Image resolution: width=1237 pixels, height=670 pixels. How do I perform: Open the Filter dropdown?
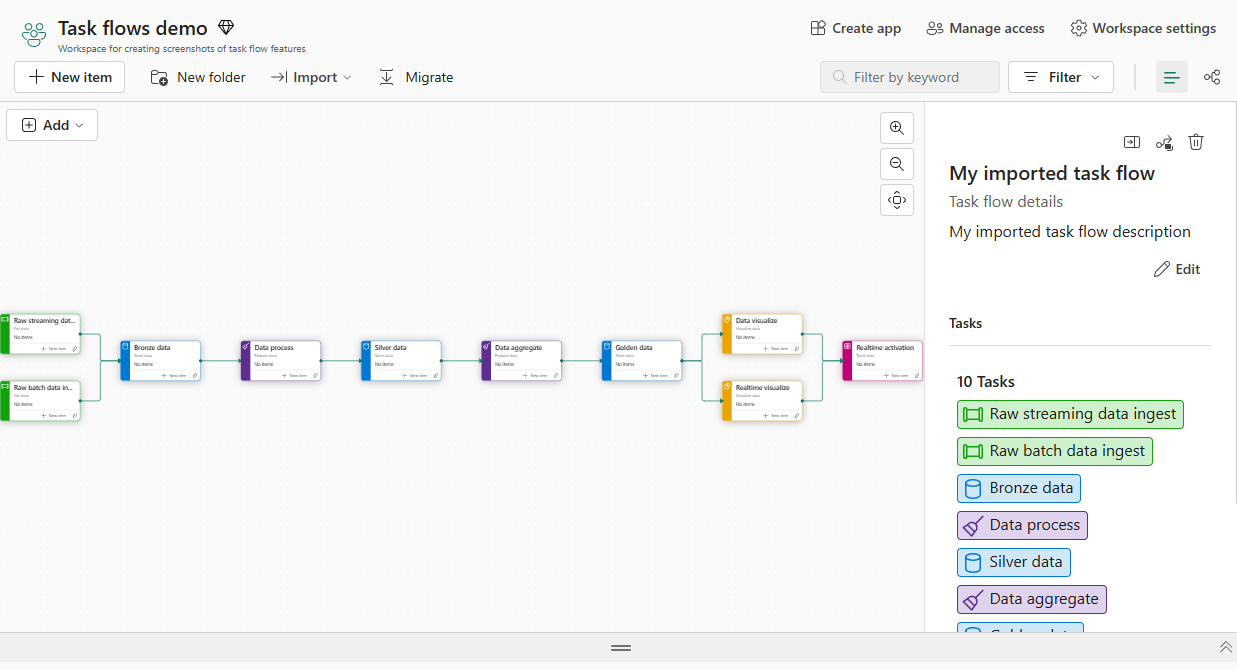1060,77
